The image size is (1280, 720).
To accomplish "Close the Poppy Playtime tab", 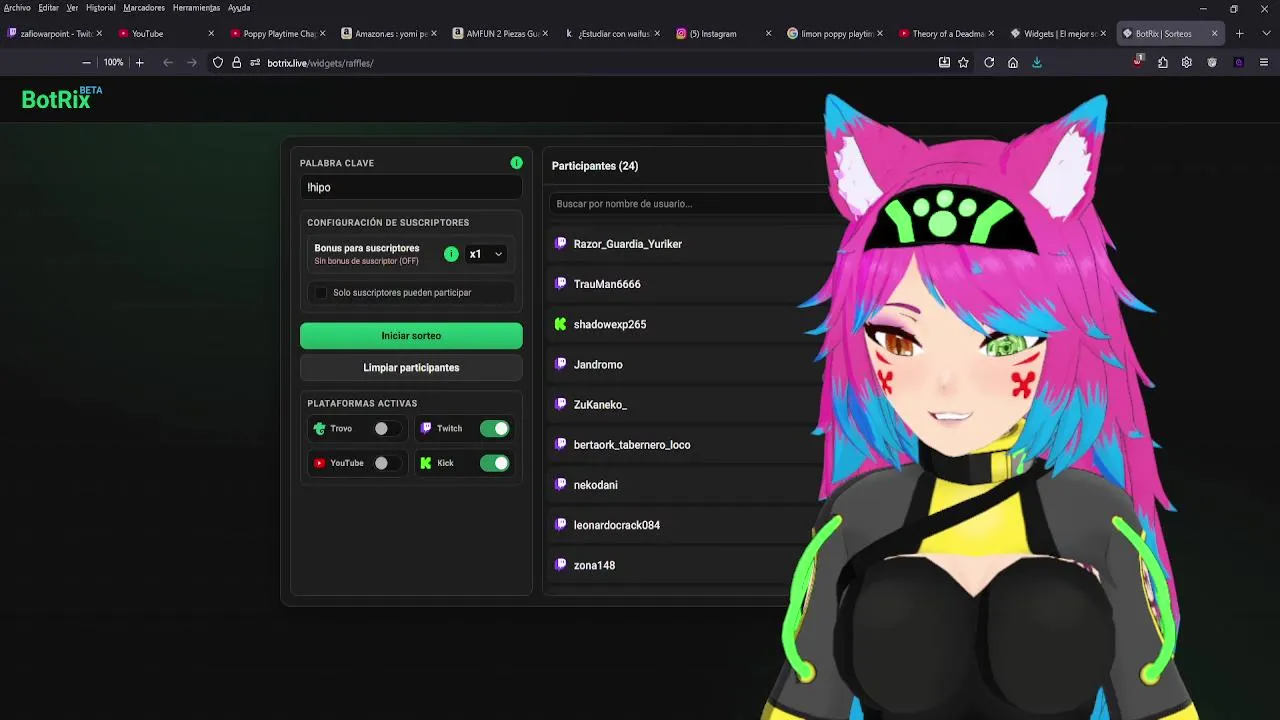I will (x=322, y=33).
